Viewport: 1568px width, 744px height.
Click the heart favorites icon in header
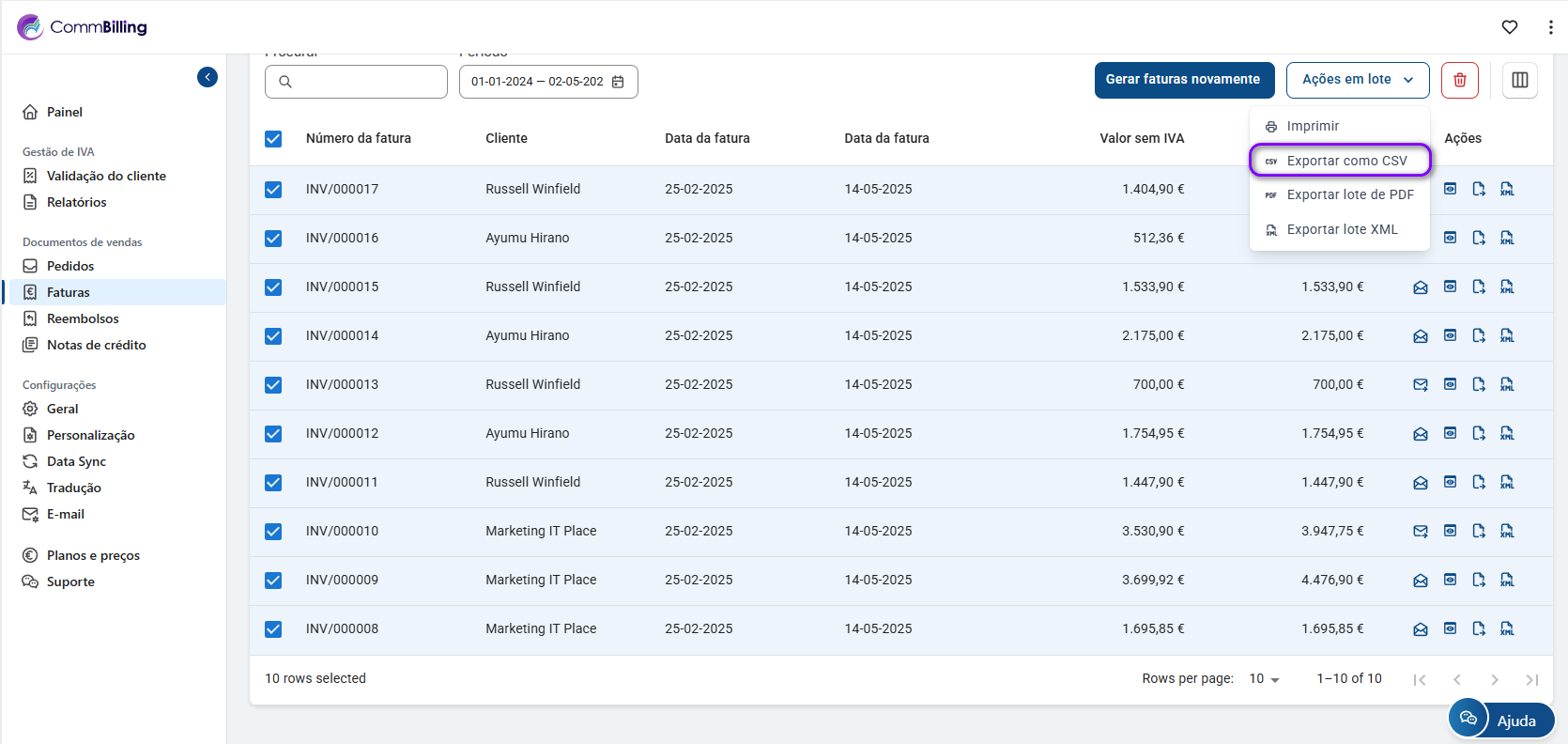coord(1510,27)
